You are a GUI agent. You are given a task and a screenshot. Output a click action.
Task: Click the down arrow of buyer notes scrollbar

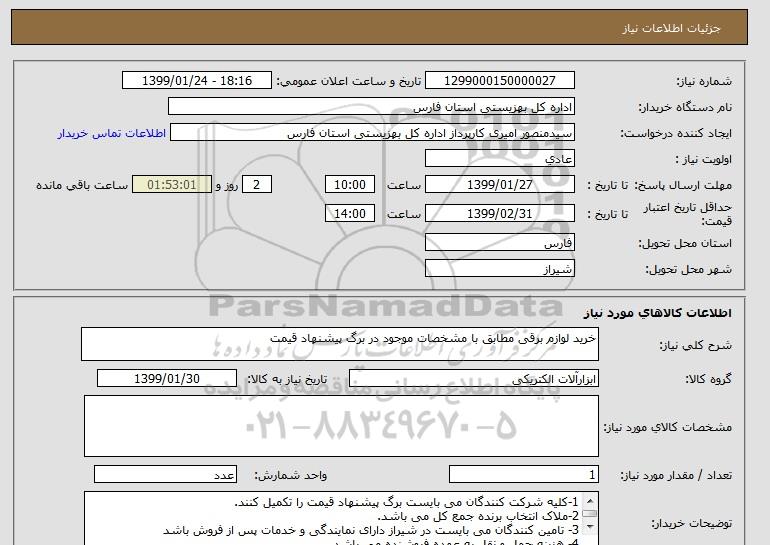click(590, 527)
